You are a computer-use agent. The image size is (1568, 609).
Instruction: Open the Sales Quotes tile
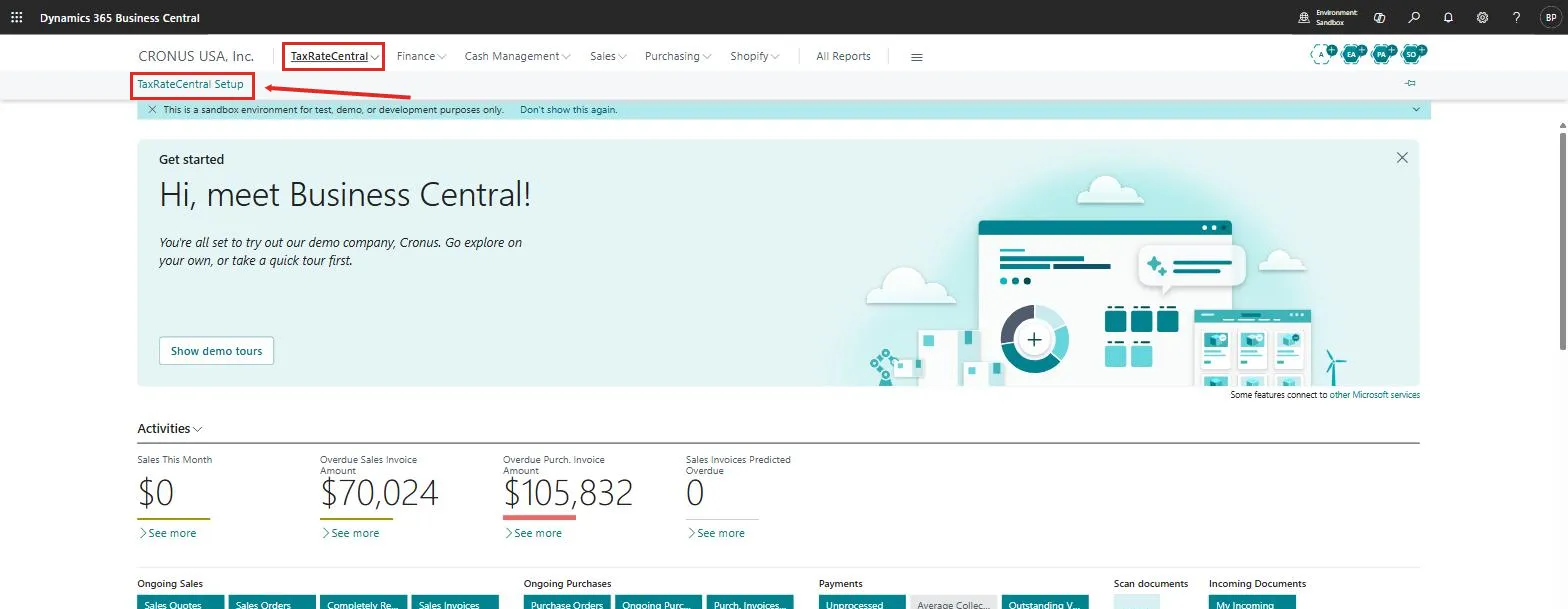coord(181,602)
